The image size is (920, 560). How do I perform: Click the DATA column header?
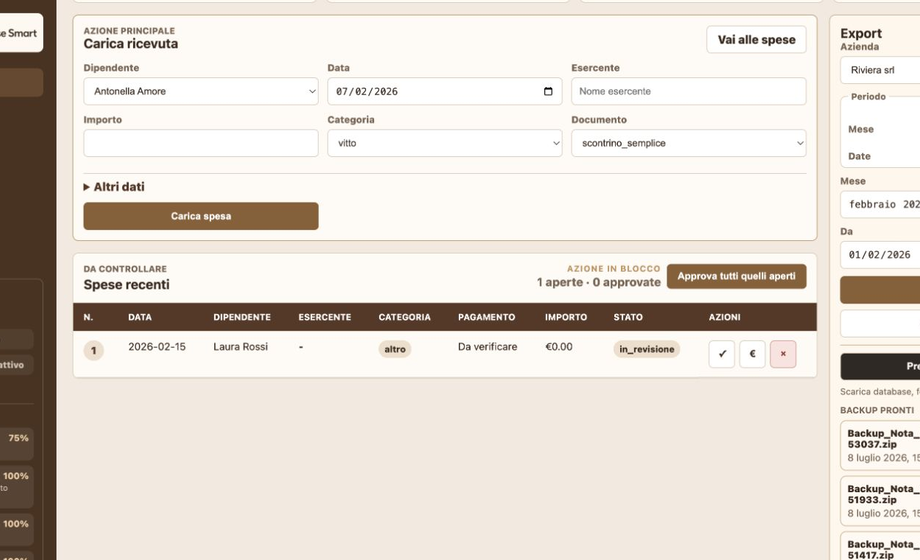(x=140, y=317)
